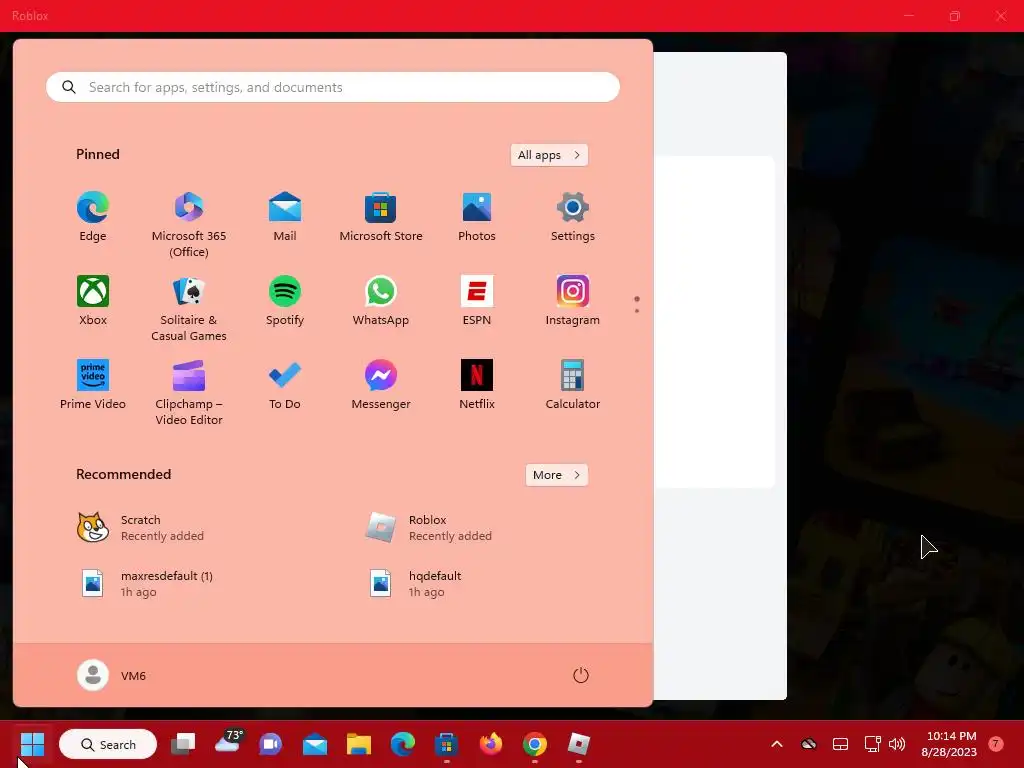
Task: Launch Instagram
Action: click(x=573, y=301)
